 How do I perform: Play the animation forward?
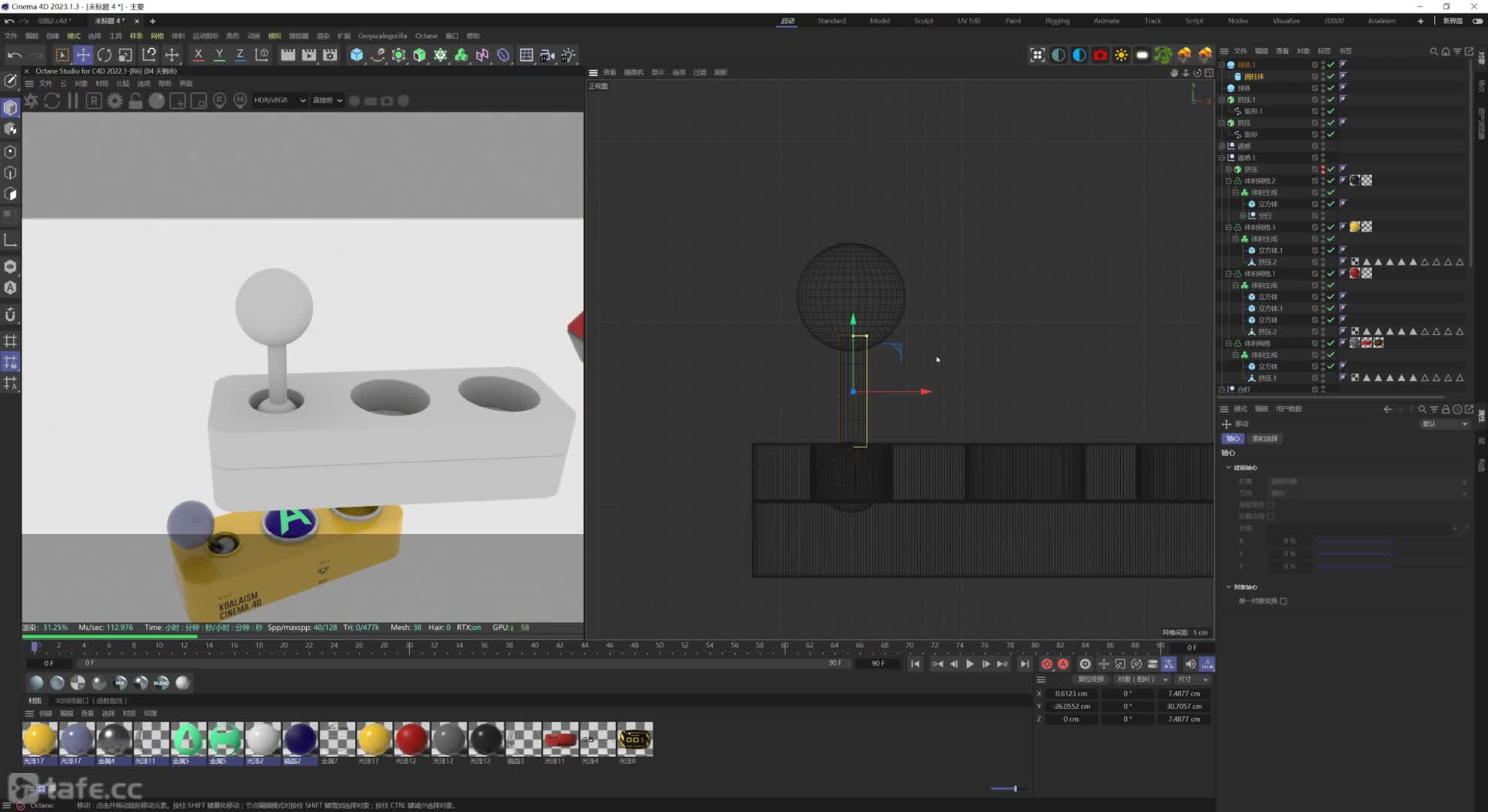(x=970, y=664)
